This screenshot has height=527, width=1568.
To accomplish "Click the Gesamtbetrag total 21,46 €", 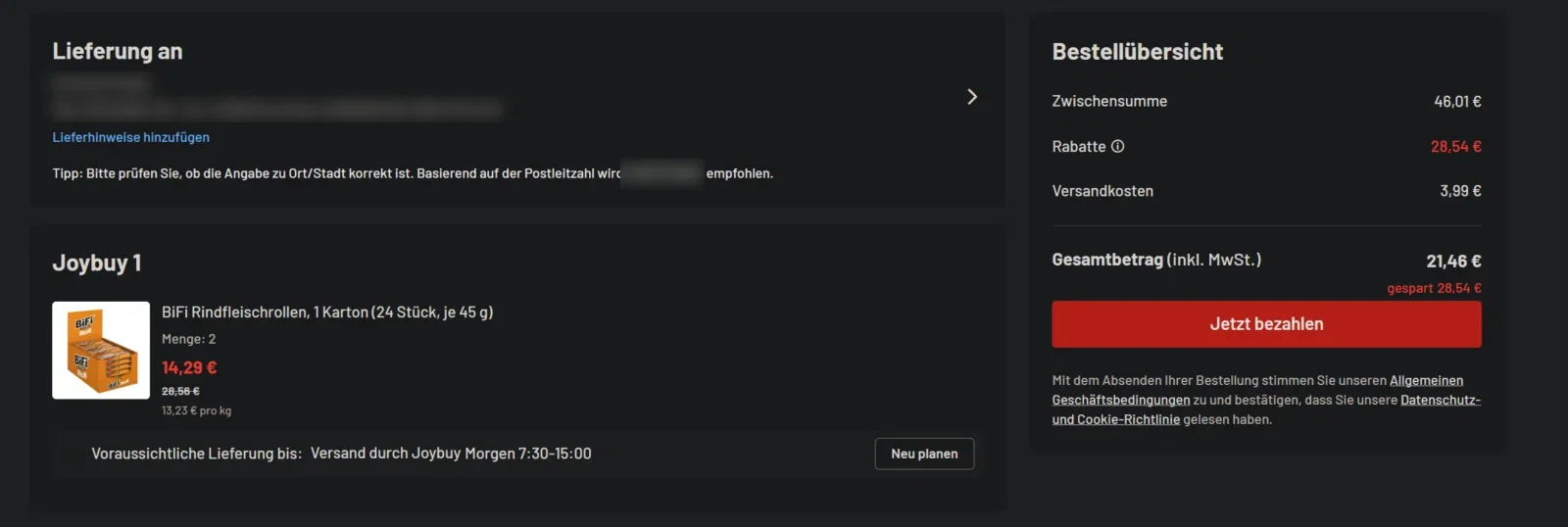I will pos(1453,261).
